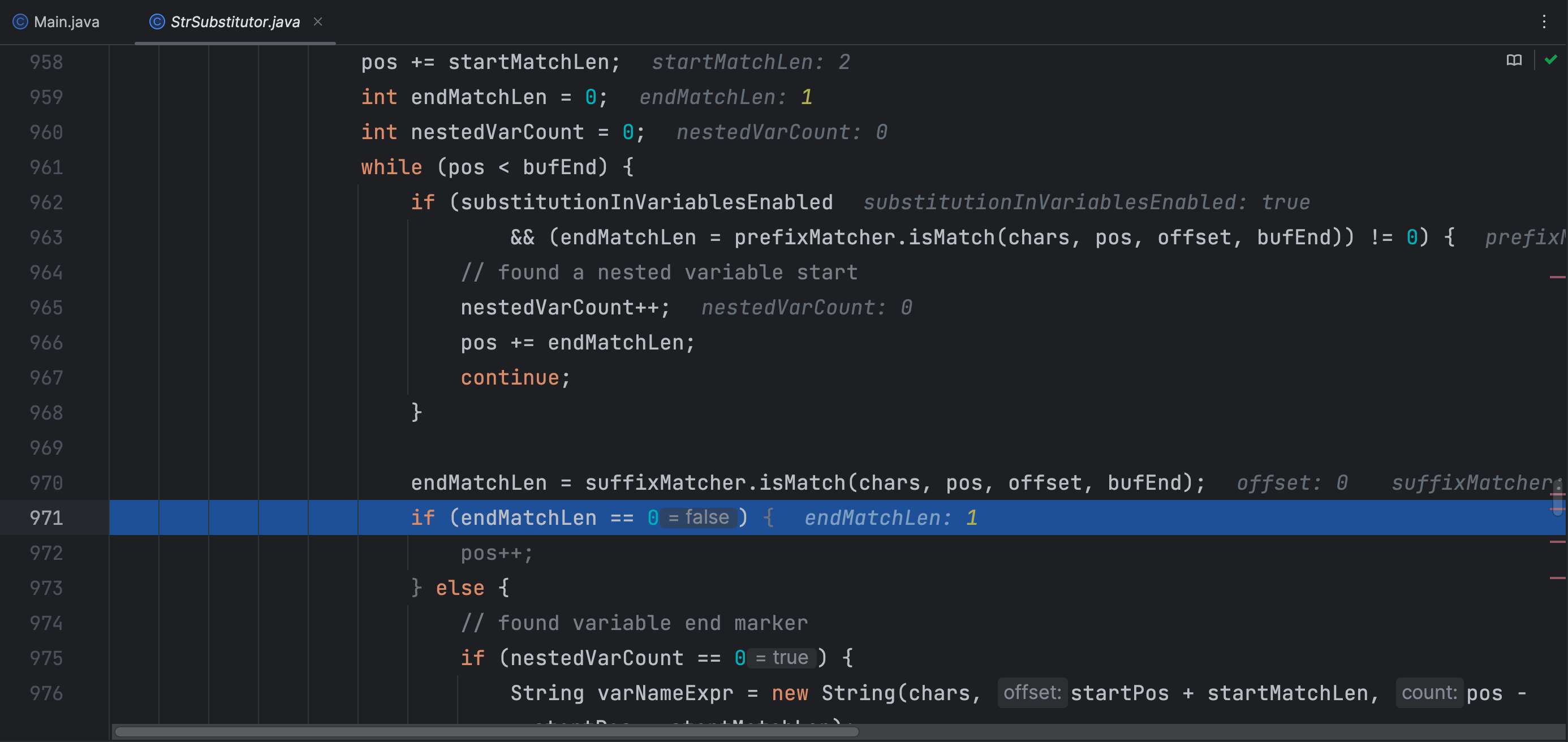Click 'continue' keyword on line 967
This screenshot has height=742, width=1568.
(510, 377)
